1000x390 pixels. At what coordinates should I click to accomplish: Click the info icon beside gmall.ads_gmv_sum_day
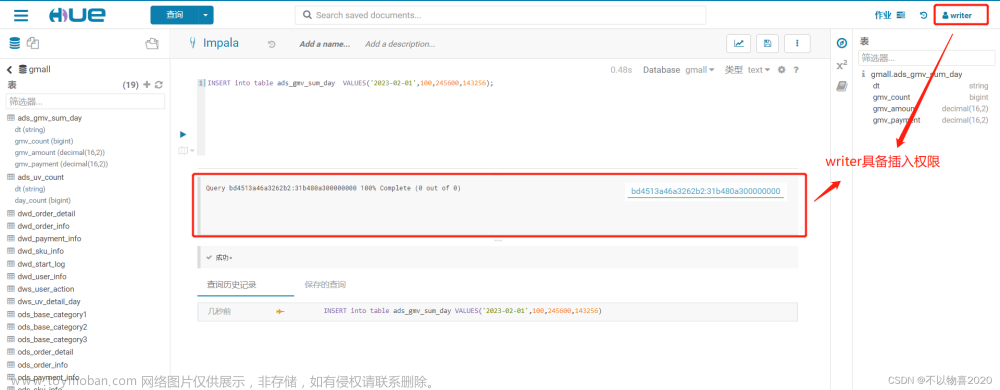pos(863,74)
